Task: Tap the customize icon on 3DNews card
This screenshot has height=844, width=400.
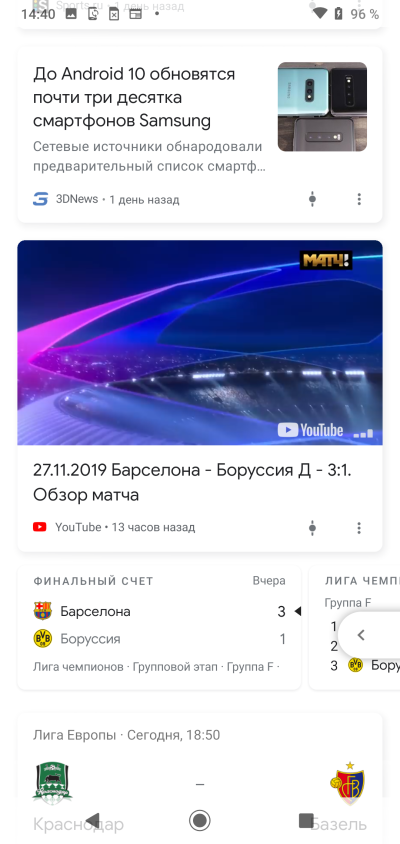Action: [312, 199]
